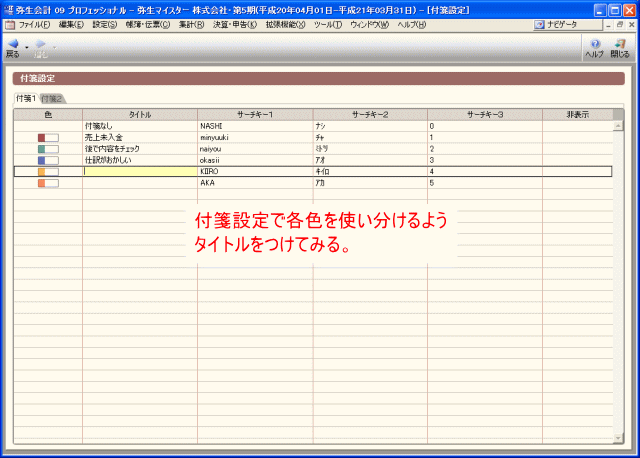
Task: Click 非表示 cell in 売上未入金 row
Action: click(578, 138)
